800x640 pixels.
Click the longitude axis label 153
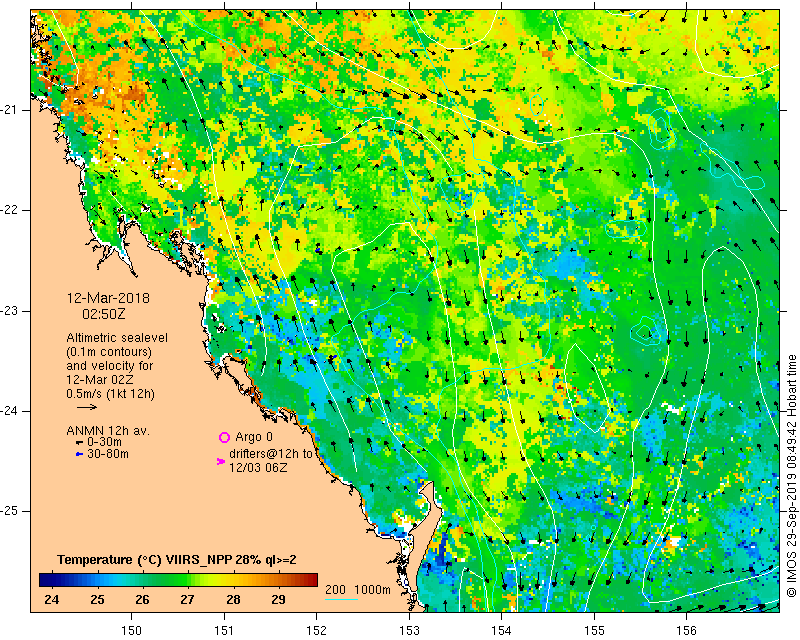pyautogui.click(x=409, y=631)
